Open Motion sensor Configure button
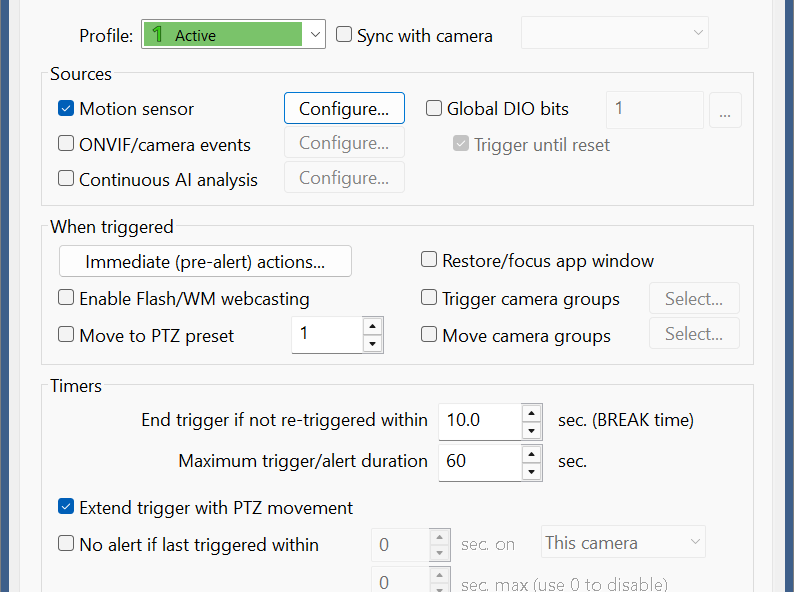This screenshot has width=794, height=592. click(x=344, y=108)
